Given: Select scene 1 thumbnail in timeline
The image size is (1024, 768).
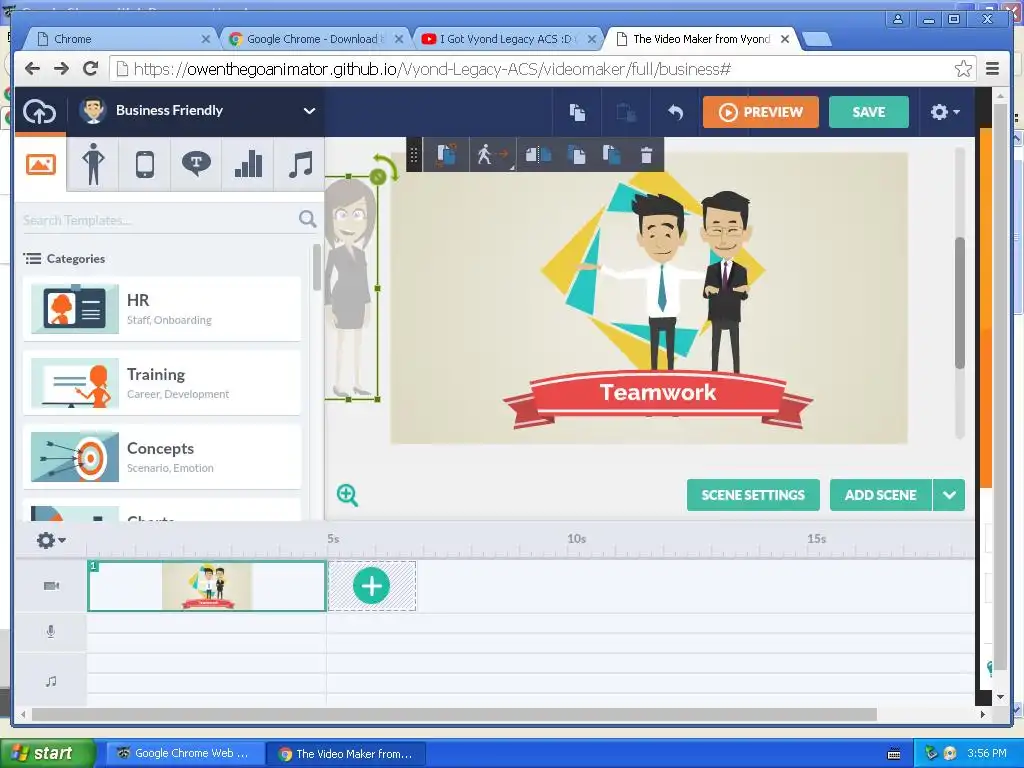Looking at the screenshot, I should coord(206,586).
